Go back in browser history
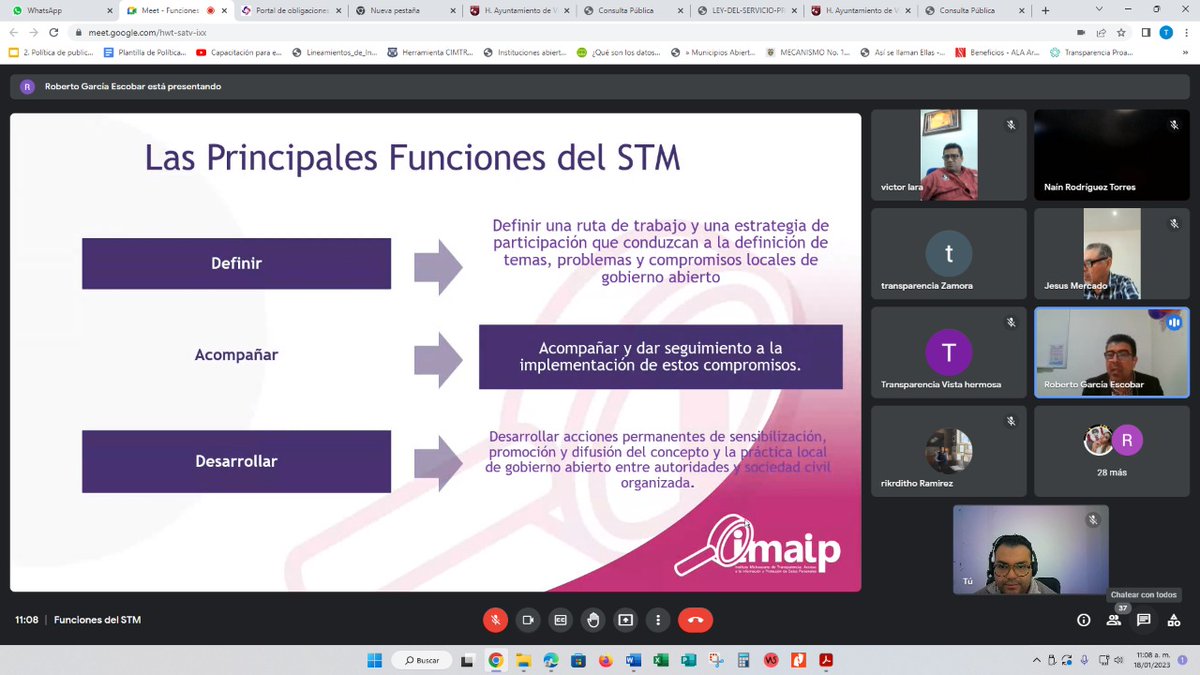The width and height of the screenshot is (1200, 675). tap(14, 32)
